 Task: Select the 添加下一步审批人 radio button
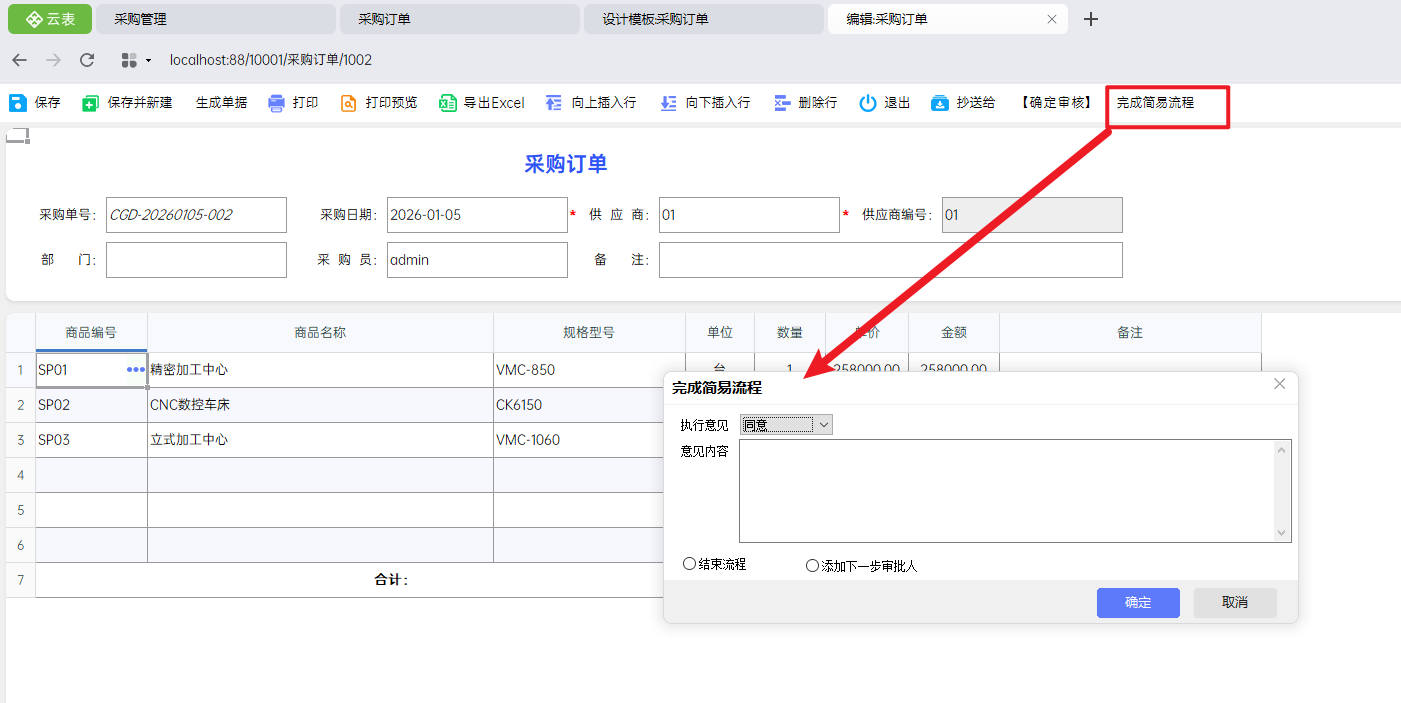tap(812, 565)
